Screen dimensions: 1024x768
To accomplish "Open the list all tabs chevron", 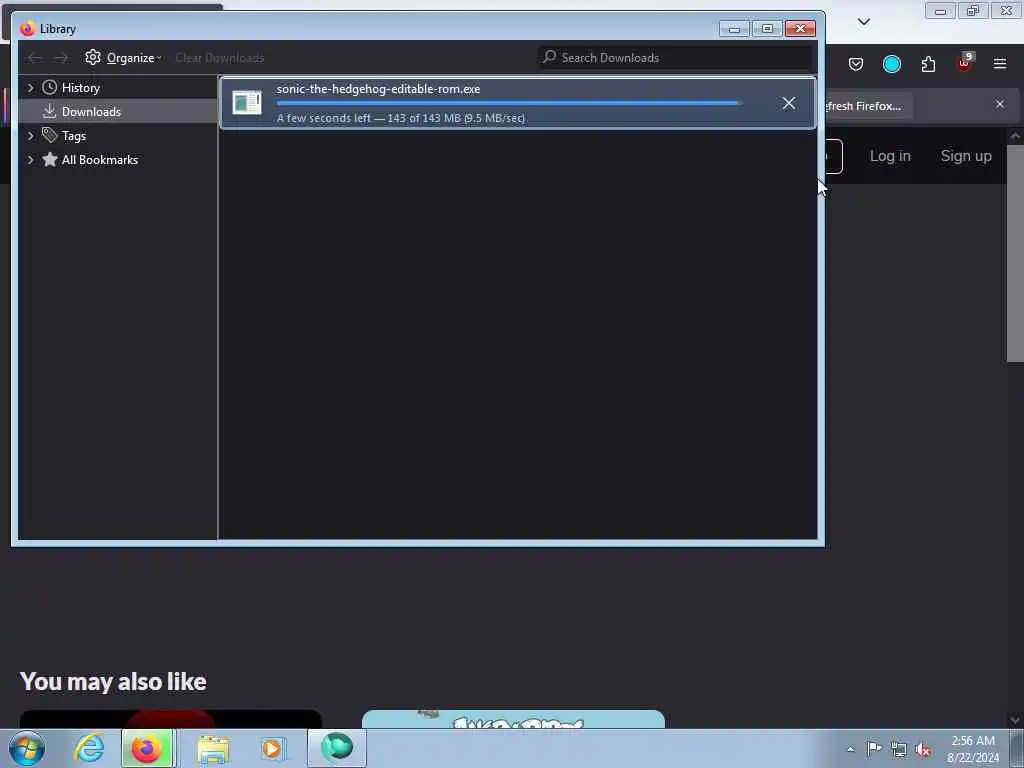I will point(863,22).
